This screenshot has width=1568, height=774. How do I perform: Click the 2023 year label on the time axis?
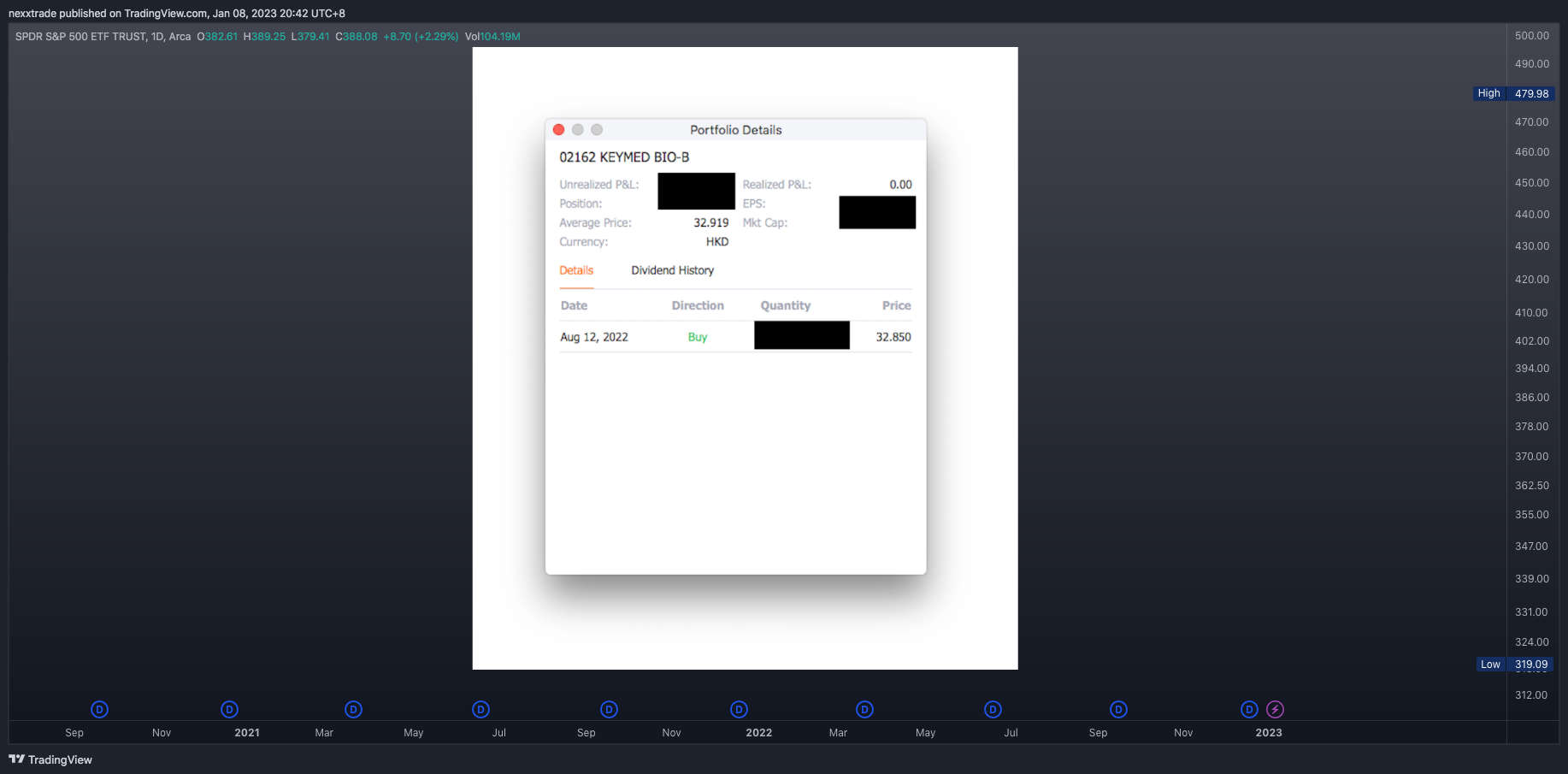click(1269, 733)
